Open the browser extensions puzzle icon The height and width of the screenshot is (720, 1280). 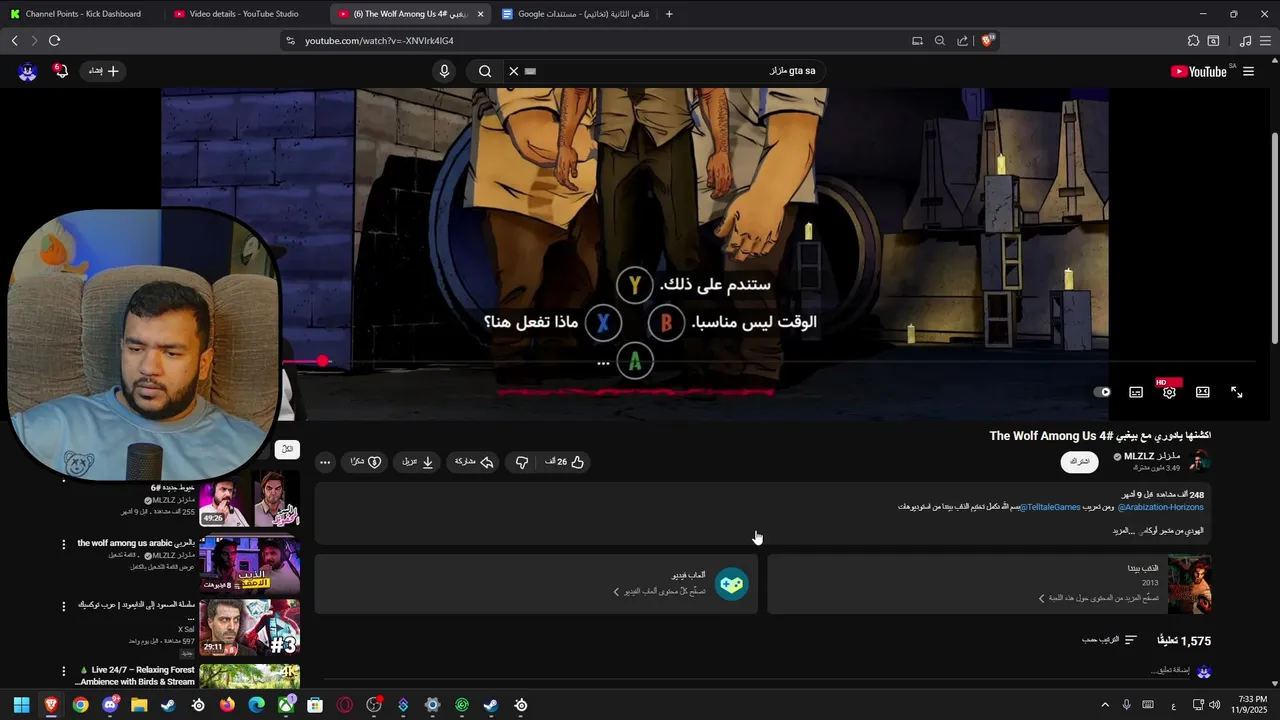[x=1193, y=41]
